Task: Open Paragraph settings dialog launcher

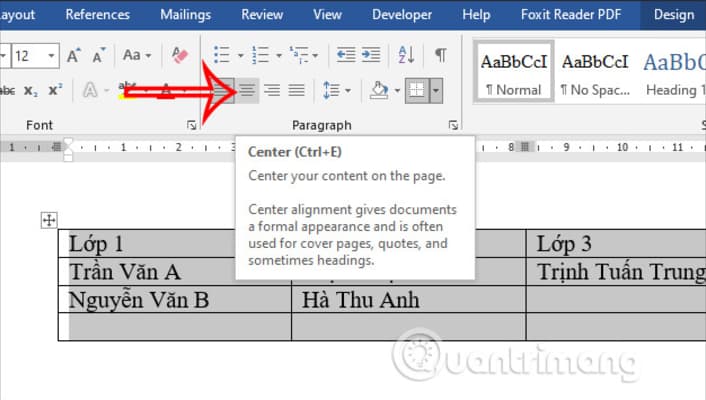Action: click(454, 126)
